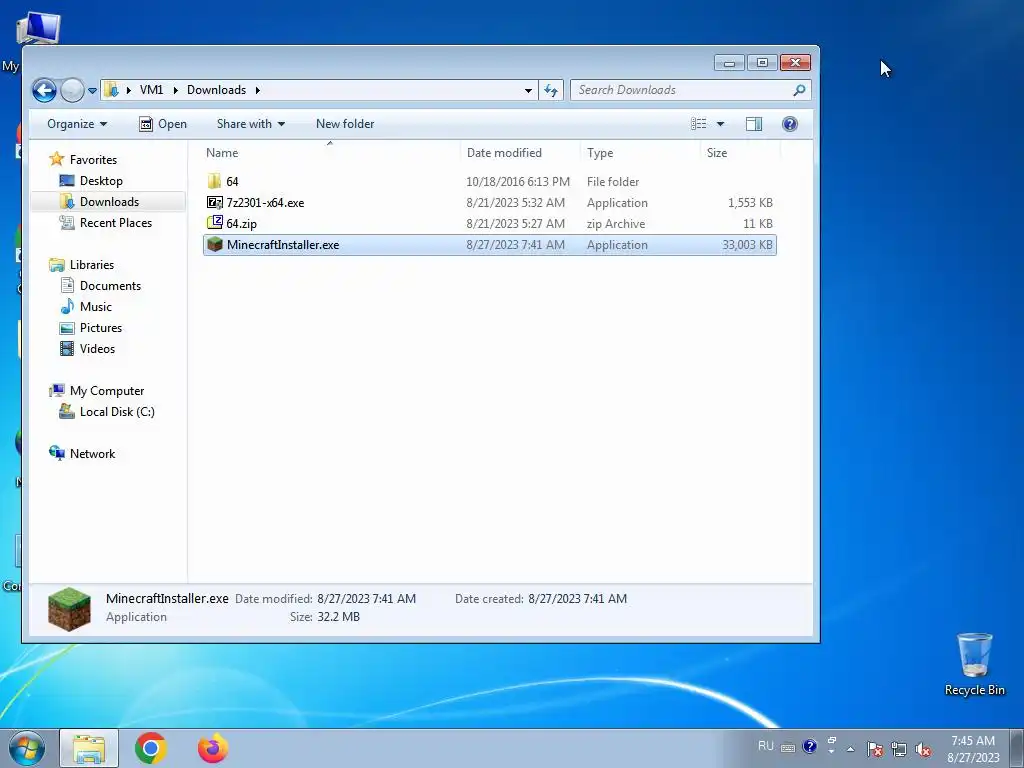Screen dimensions: 1024x768
Task: Click Show desktop at taskbar end
Action: [1017, 748]
